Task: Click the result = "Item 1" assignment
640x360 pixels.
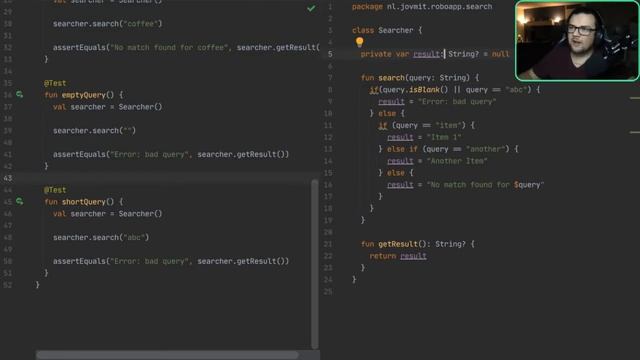Action: [x=424, y=137]
